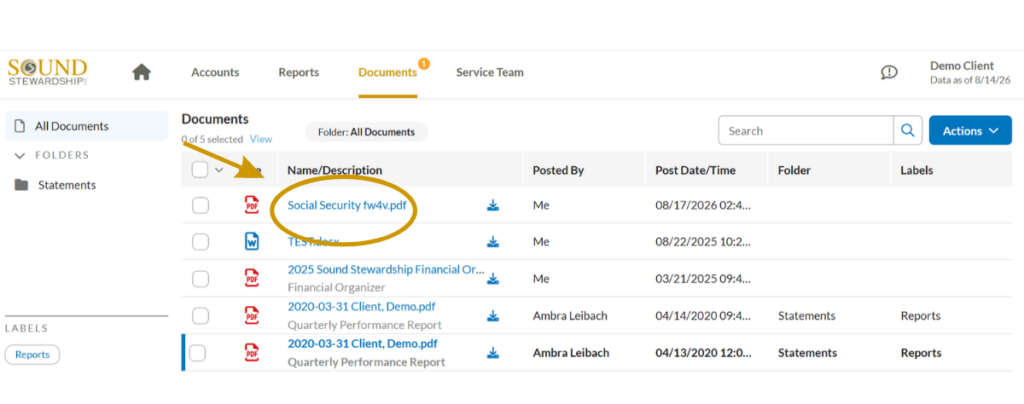Click the Statements folder icon in sidebar
1024x404 pixels.
point(22,185)
